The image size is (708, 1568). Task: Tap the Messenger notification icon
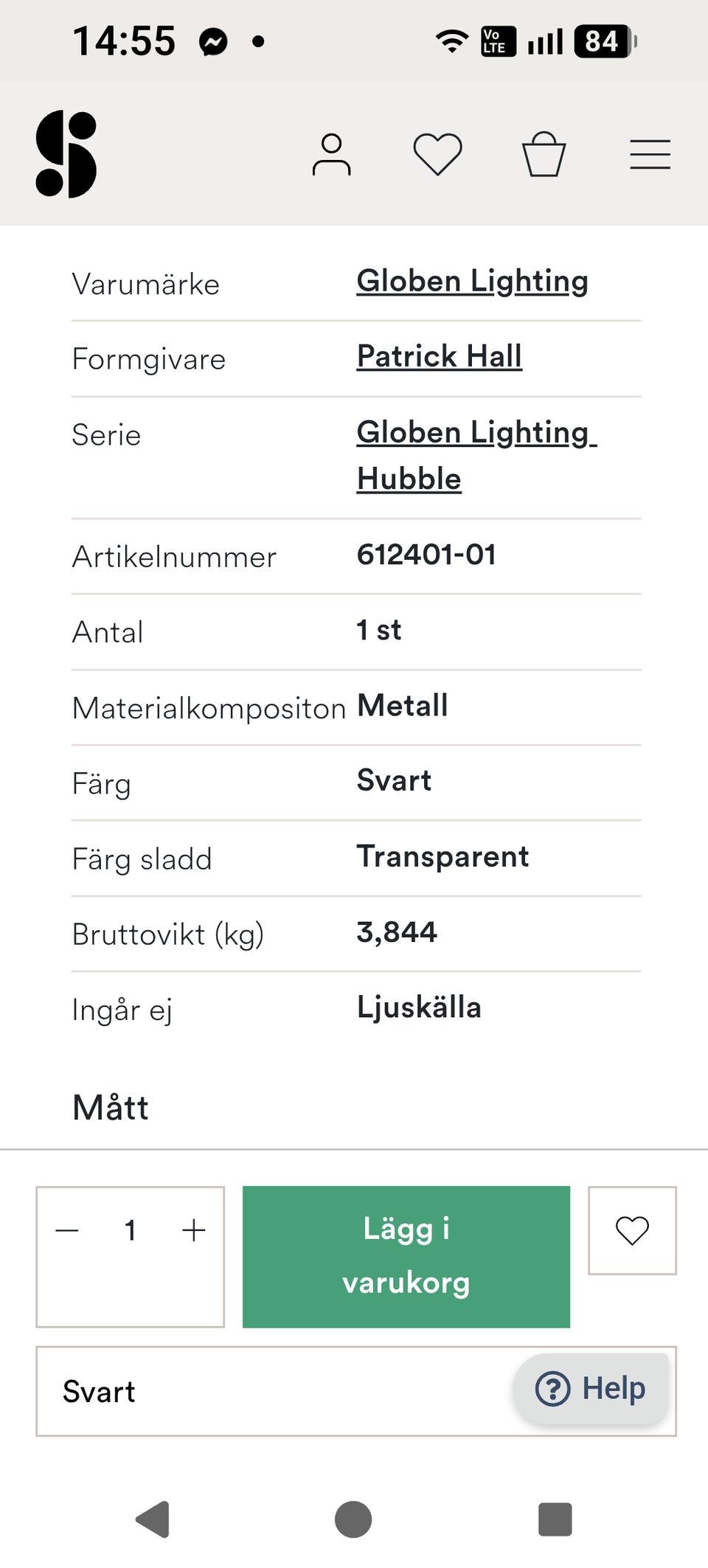pyautogui.click(x=213, y=42)
